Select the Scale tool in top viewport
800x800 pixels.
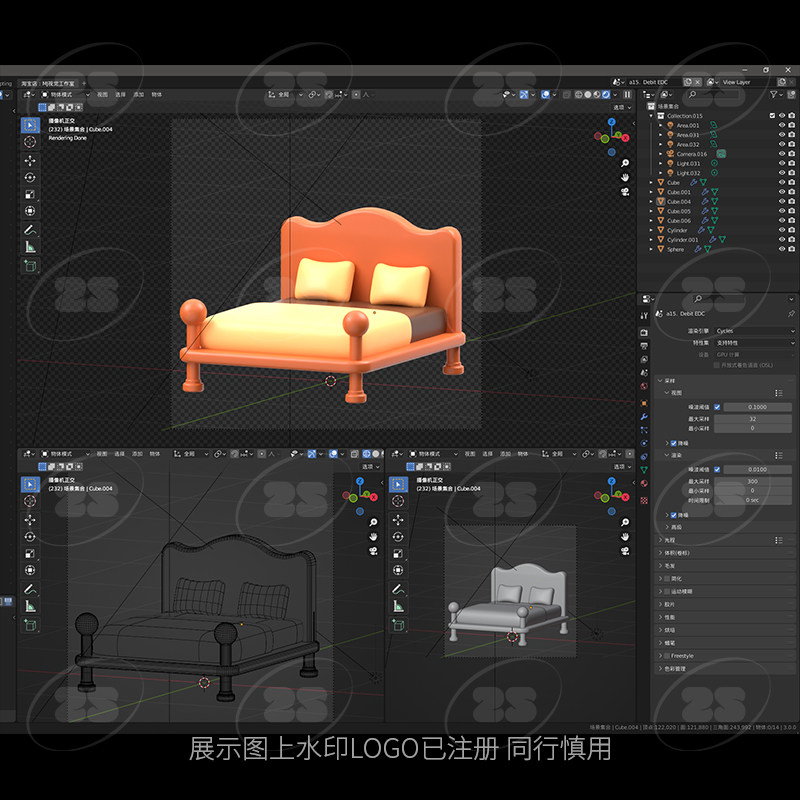click(30, 194)
